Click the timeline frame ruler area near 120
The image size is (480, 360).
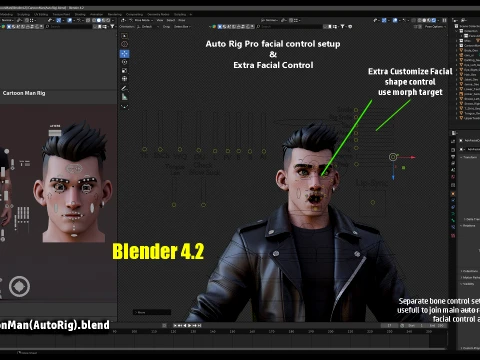point(173,332)
